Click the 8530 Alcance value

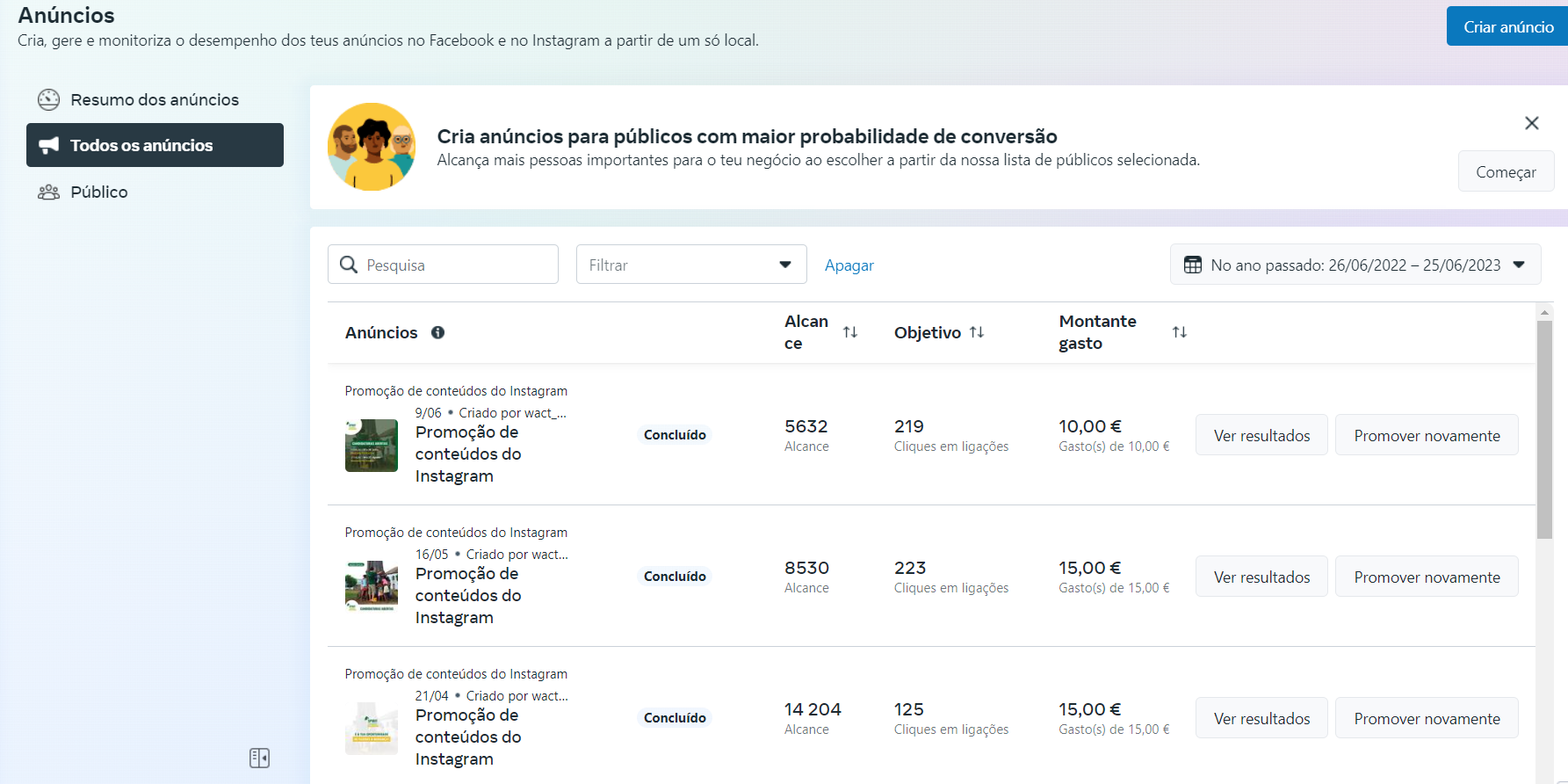click(806, 568)
